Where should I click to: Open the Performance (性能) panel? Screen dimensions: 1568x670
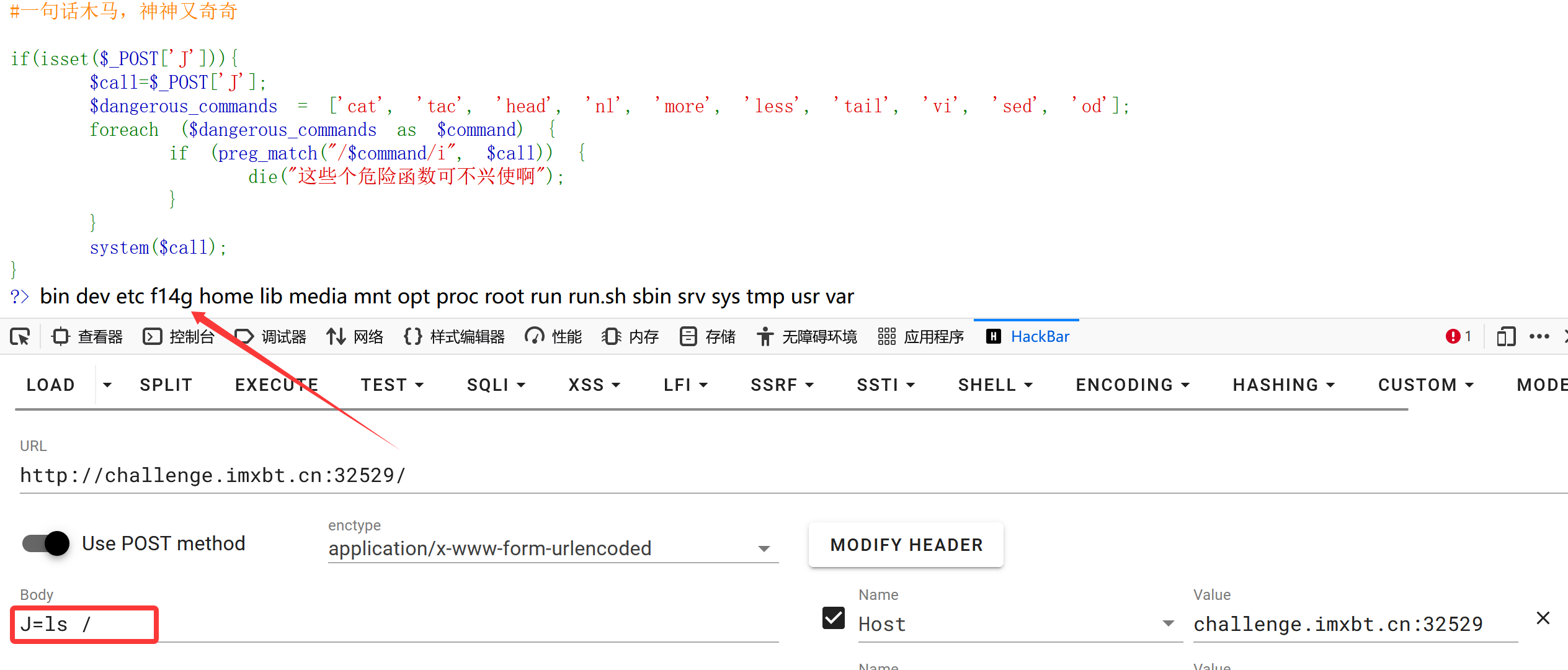pos(553,337)
